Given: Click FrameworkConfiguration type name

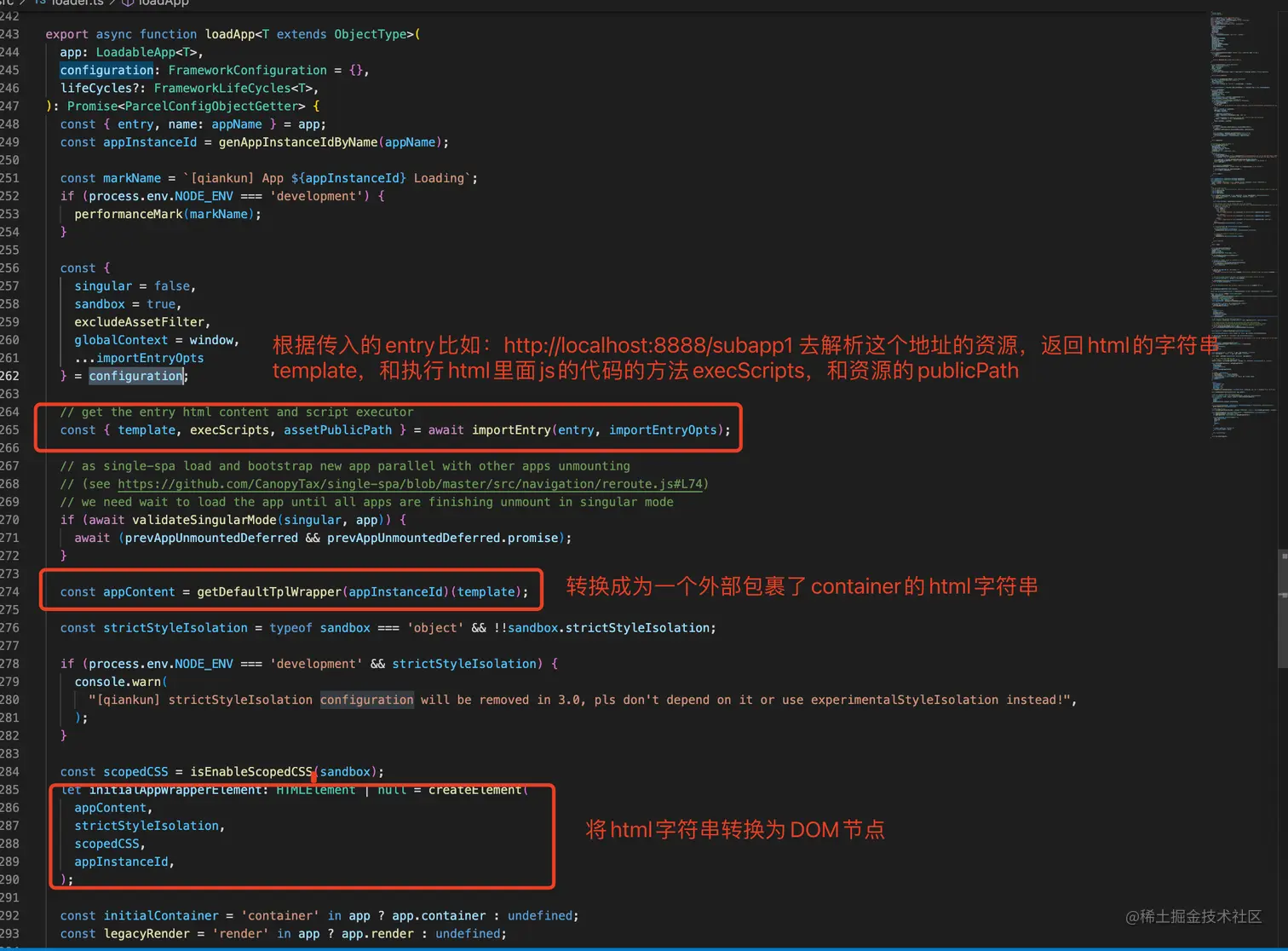Looking at the screenshot, I should [x=247, y=70].
